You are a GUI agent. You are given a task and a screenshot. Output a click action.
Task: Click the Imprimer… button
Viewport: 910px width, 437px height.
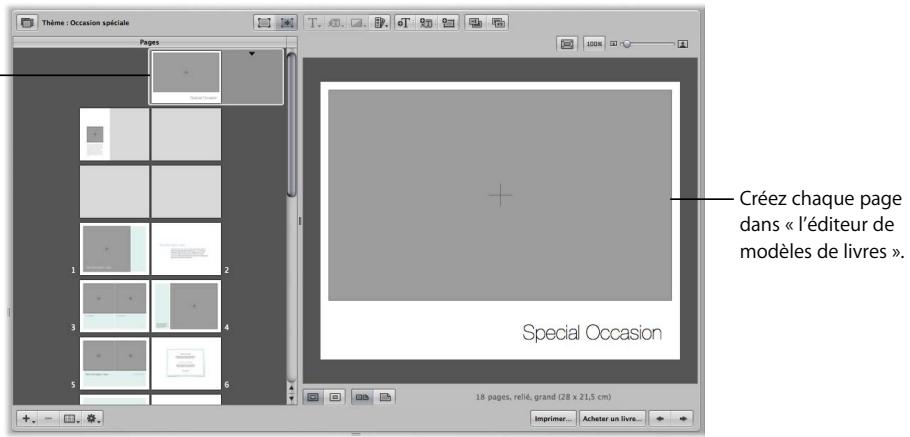[x=554, y=418]
